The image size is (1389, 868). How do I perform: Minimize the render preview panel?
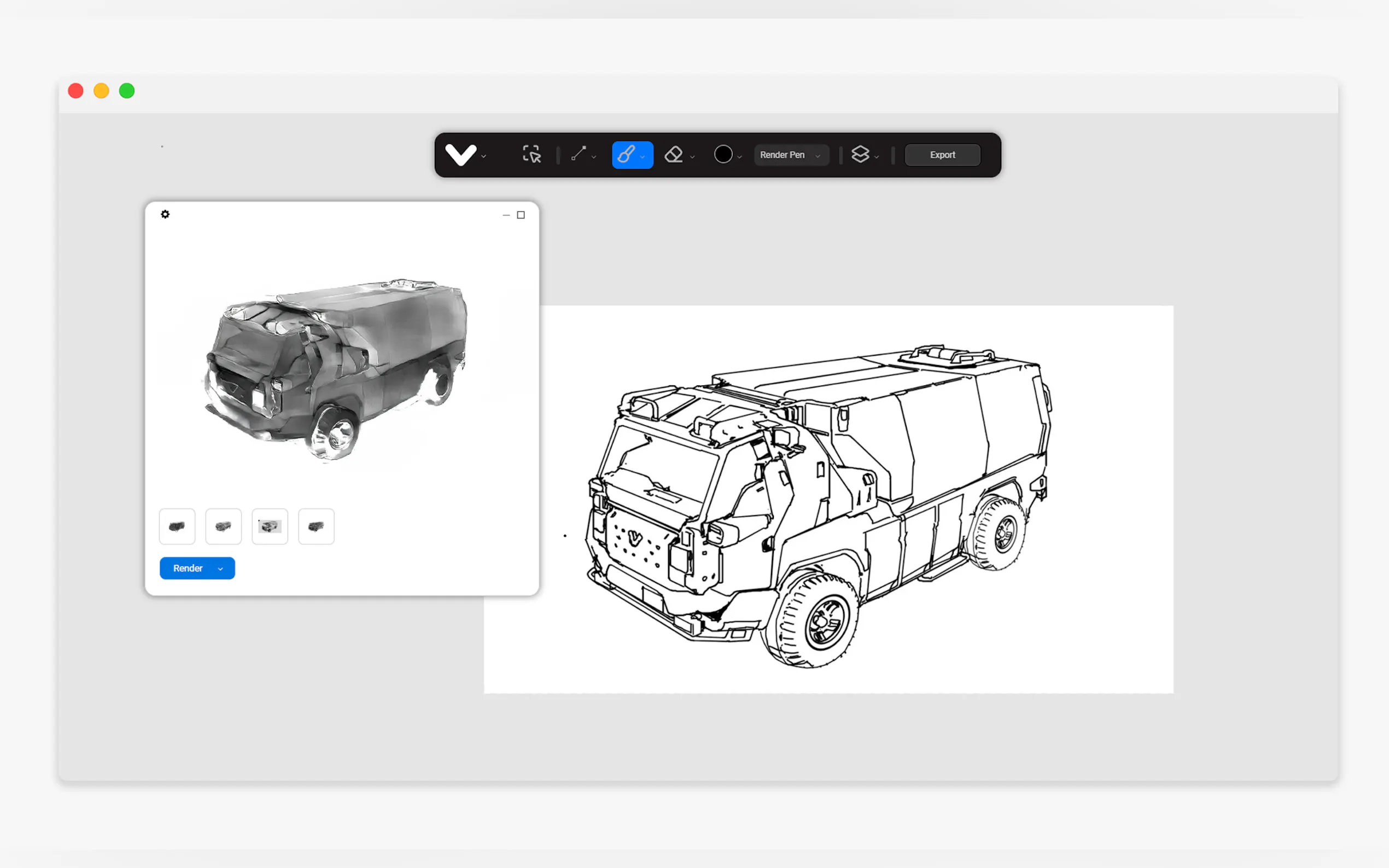tap(506, 215)
